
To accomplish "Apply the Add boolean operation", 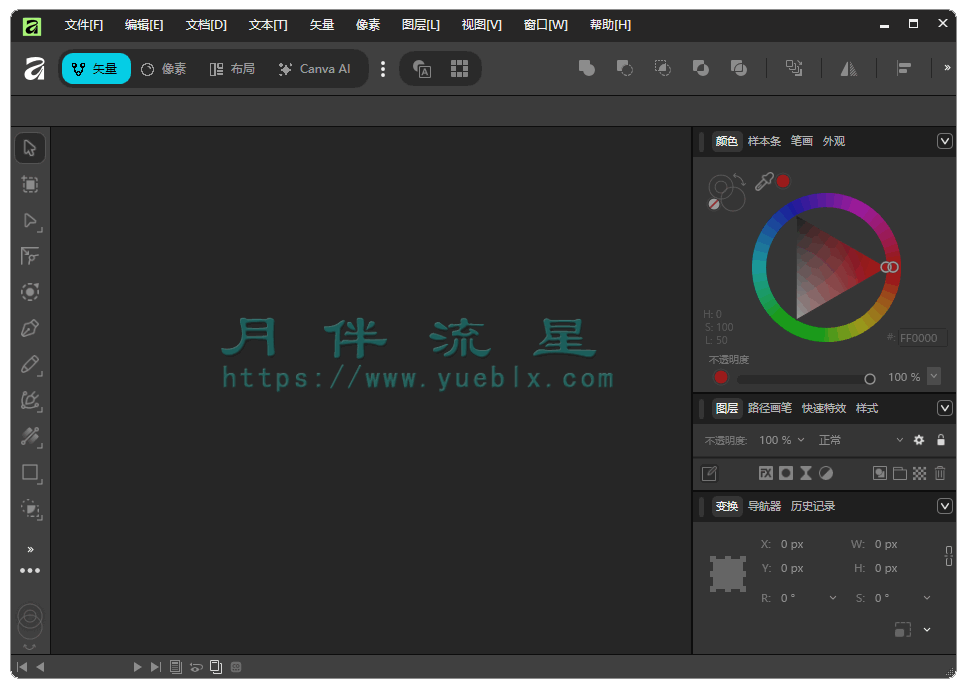I will (x=587, y=68).
